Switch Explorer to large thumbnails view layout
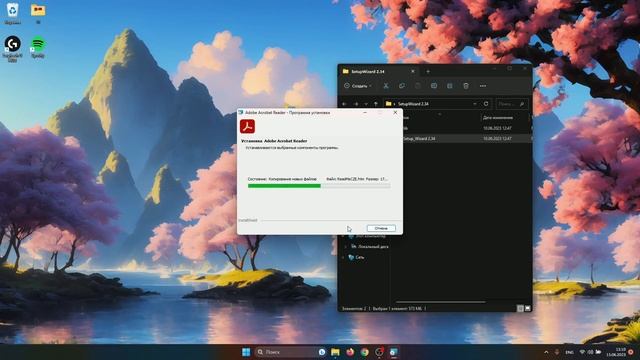The height and width of the screenshot is (360, 640). click(527, 309)
